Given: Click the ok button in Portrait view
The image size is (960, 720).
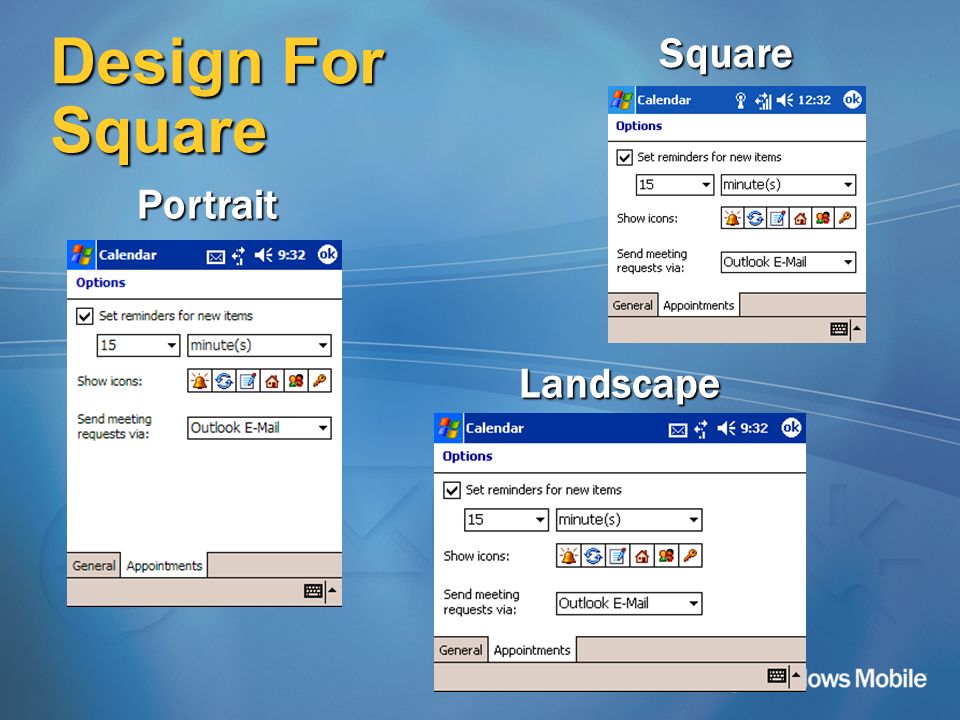Looking at the screenshot, I should (328, 254).
